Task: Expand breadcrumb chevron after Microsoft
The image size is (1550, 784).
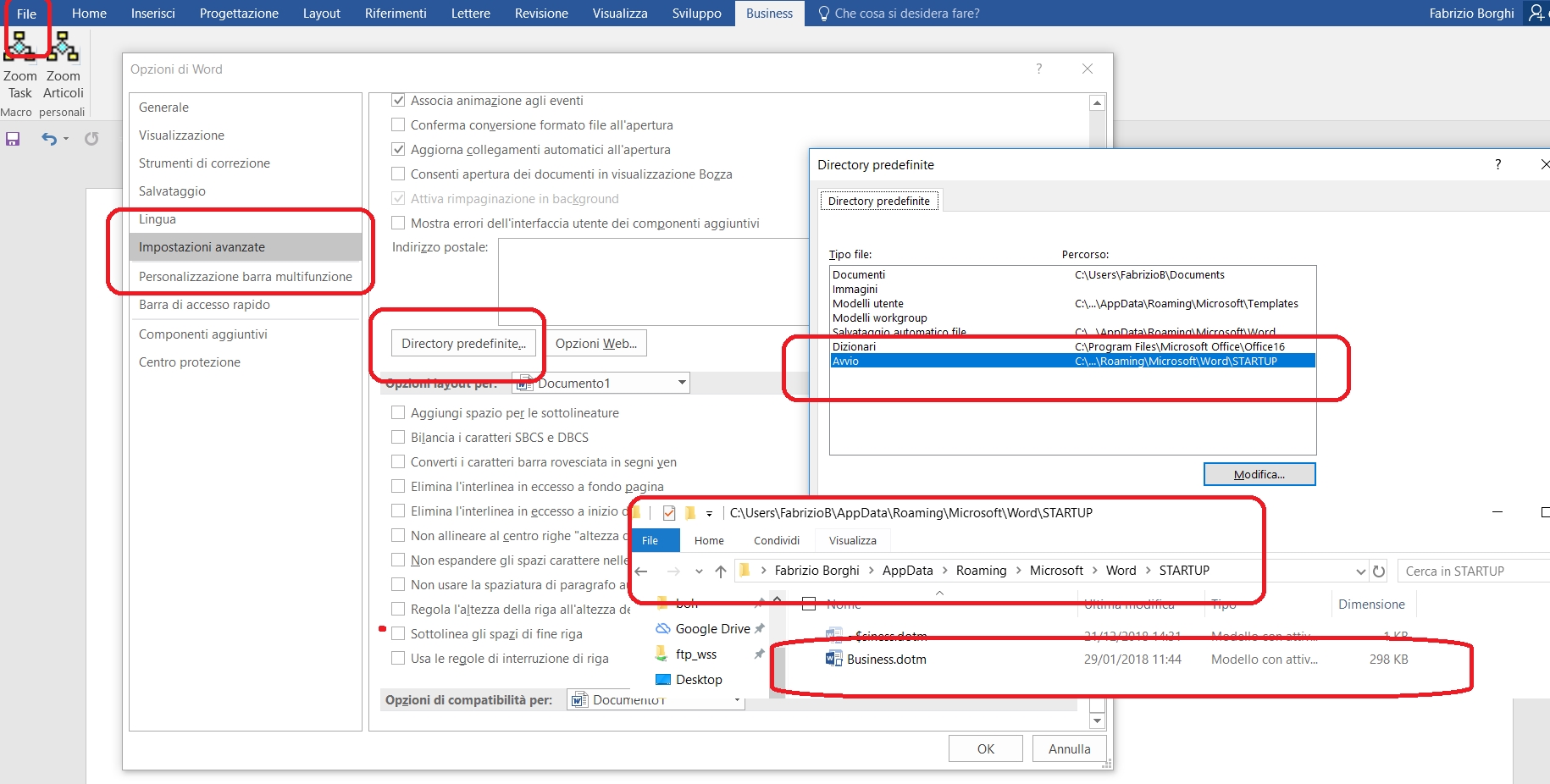Action: pos(1094,571)
